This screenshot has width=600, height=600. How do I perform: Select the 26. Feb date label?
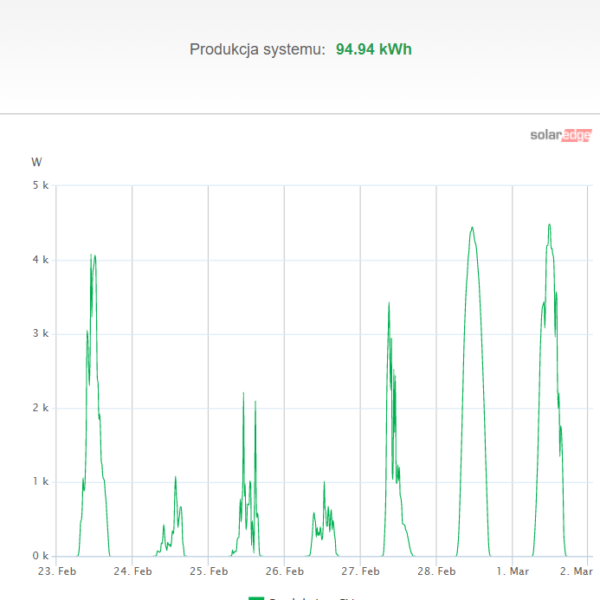click(x=285, y=572)
